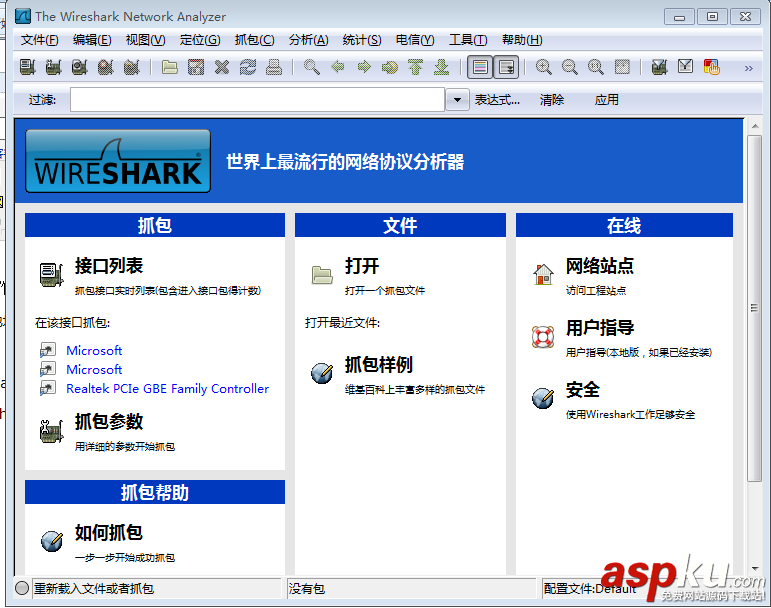The width and height of the screenshot is (771, 608).
Task: Print packets toolbar icon
Action: (x=274, y=66)
